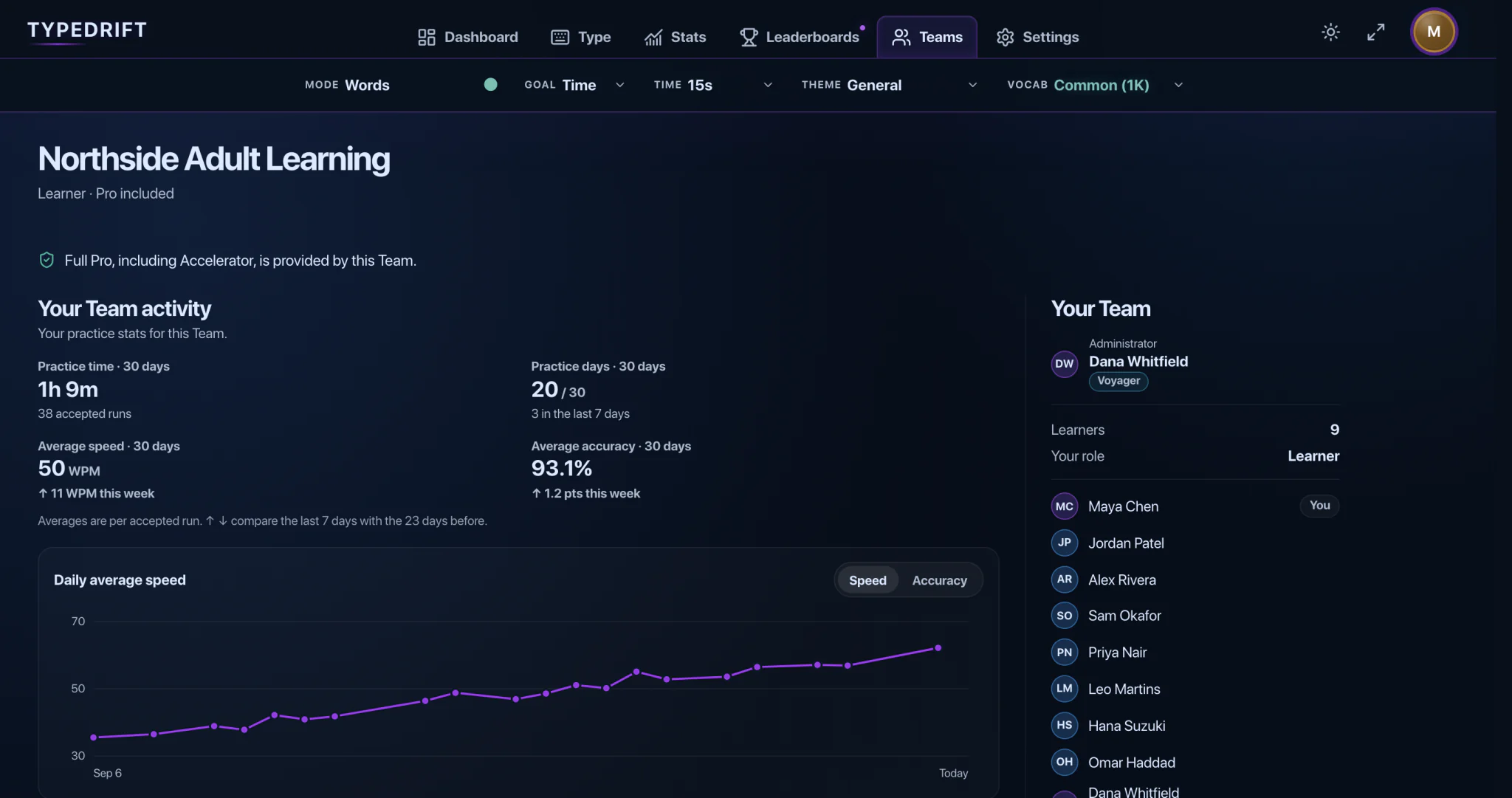Image resolution: width=1512 pixels, height=798 pixels.
Task: Click Dana Whitfield's DW avatar
Action: pos(1065,363)
